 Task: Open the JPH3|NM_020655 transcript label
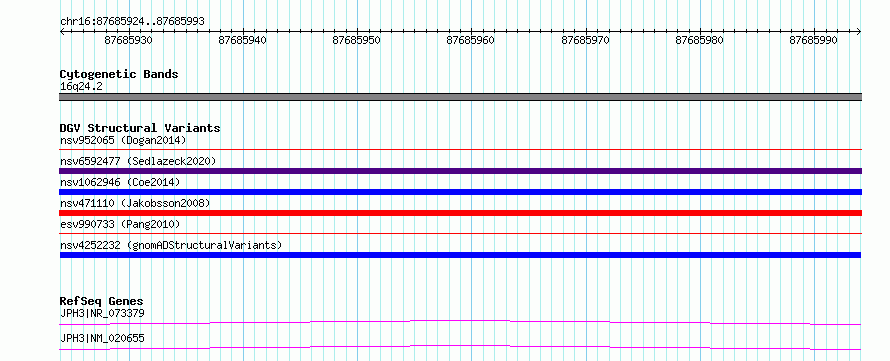pyautogui.click(x=102, y=338)
